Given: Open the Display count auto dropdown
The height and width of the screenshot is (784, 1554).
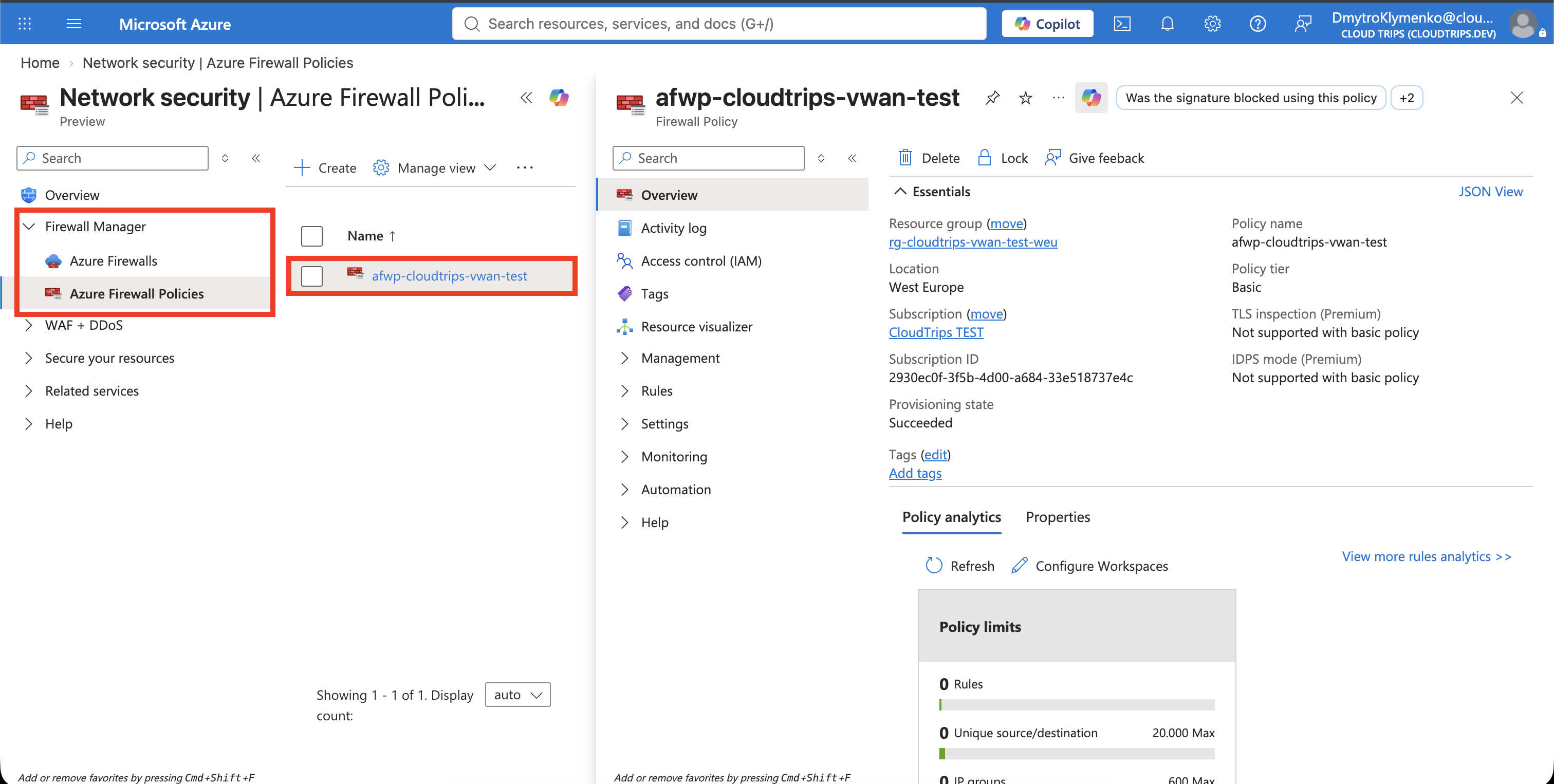Looking at the screenshot, I should click(x=517, y=695).
